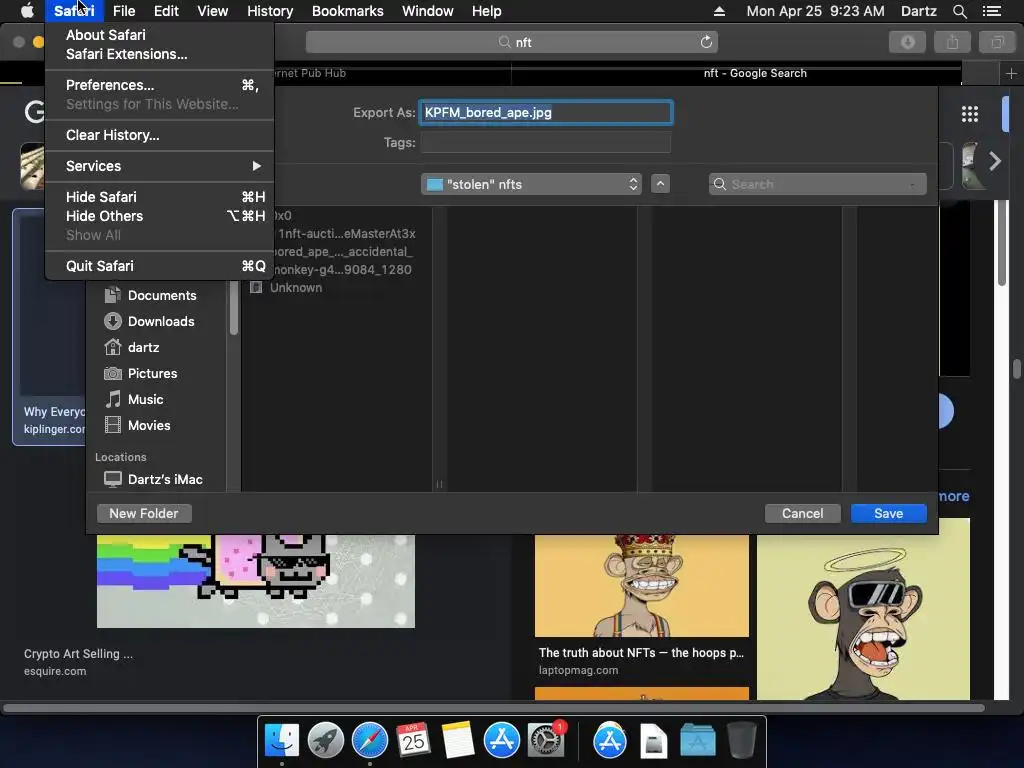The height and width of the screenshot is (768, 1024).
Task: Open the Help menu
Action: pos(487,11)
